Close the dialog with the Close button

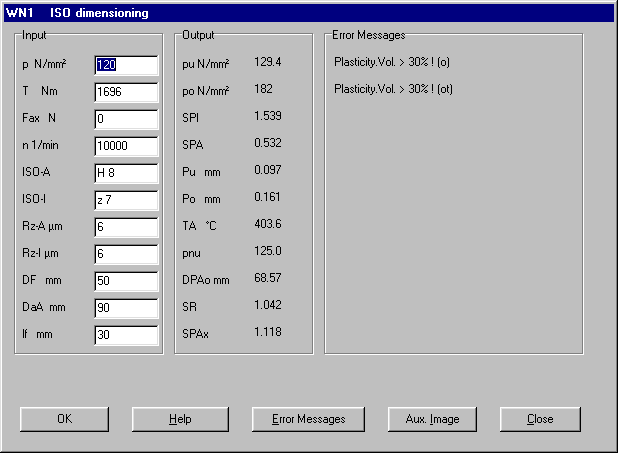(x=540, y=419)
